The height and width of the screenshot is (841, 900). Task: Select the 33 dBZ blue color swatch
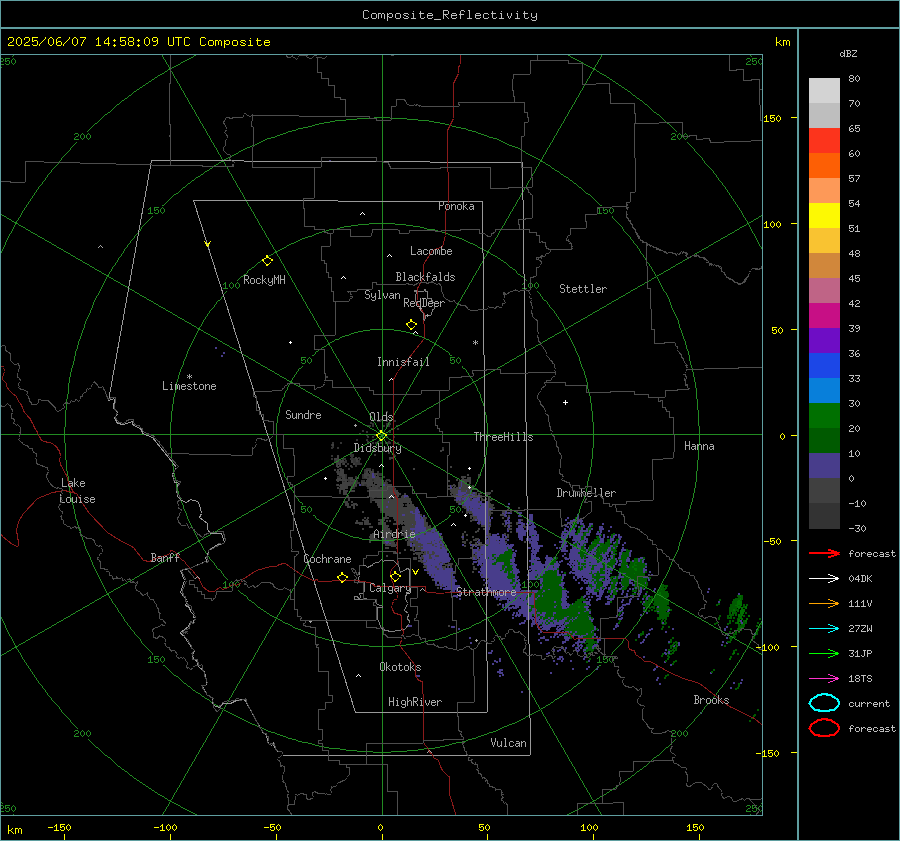824,366
